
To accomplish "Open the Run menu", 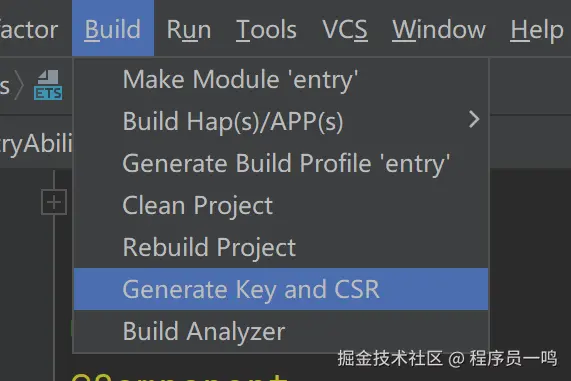I will (x=189, y=28).
